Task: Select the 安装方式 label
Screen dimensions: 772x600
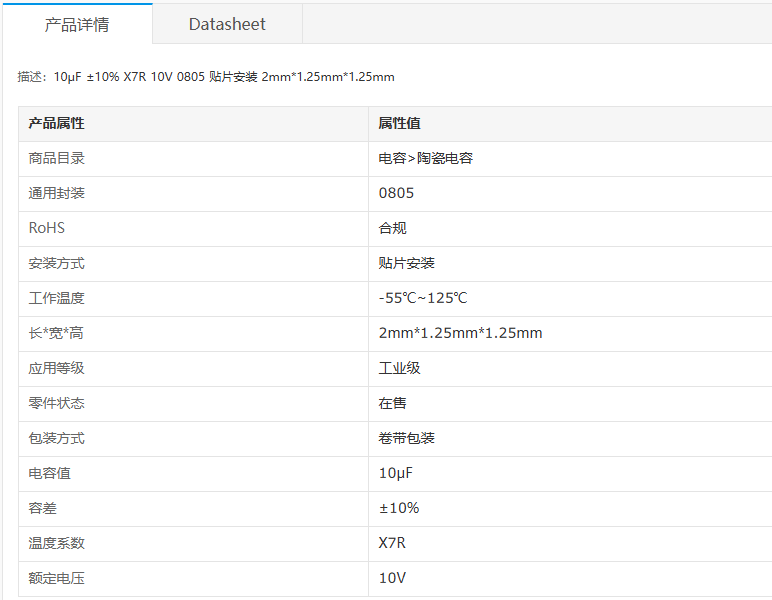Action: 56,263
